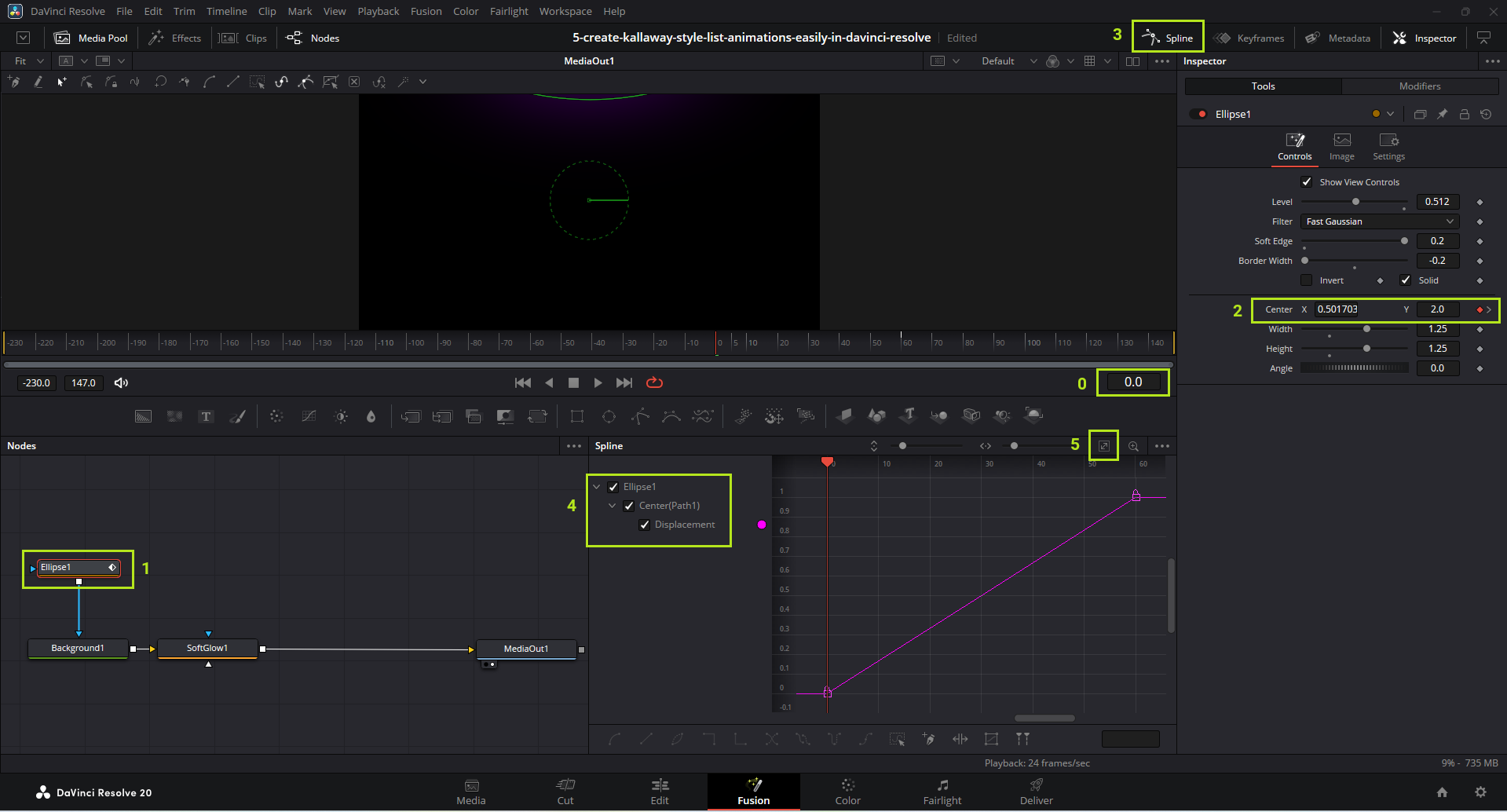This screenshot has width=1507, height=812.
Task: Open the viewer Fit zoom dropdown
Action: tap(29, 61)
